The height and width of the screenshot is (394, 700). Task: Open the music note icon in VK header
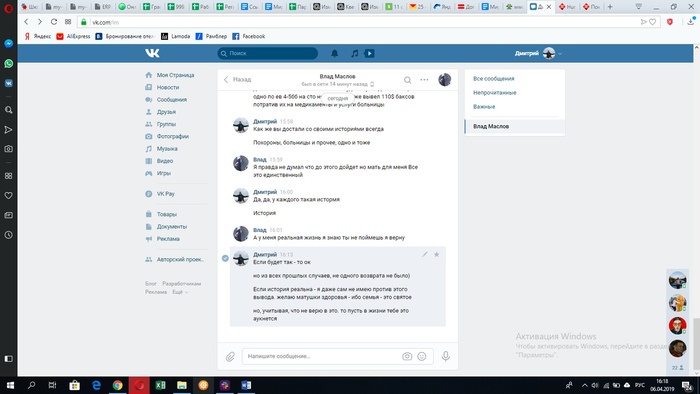(354, 53)
